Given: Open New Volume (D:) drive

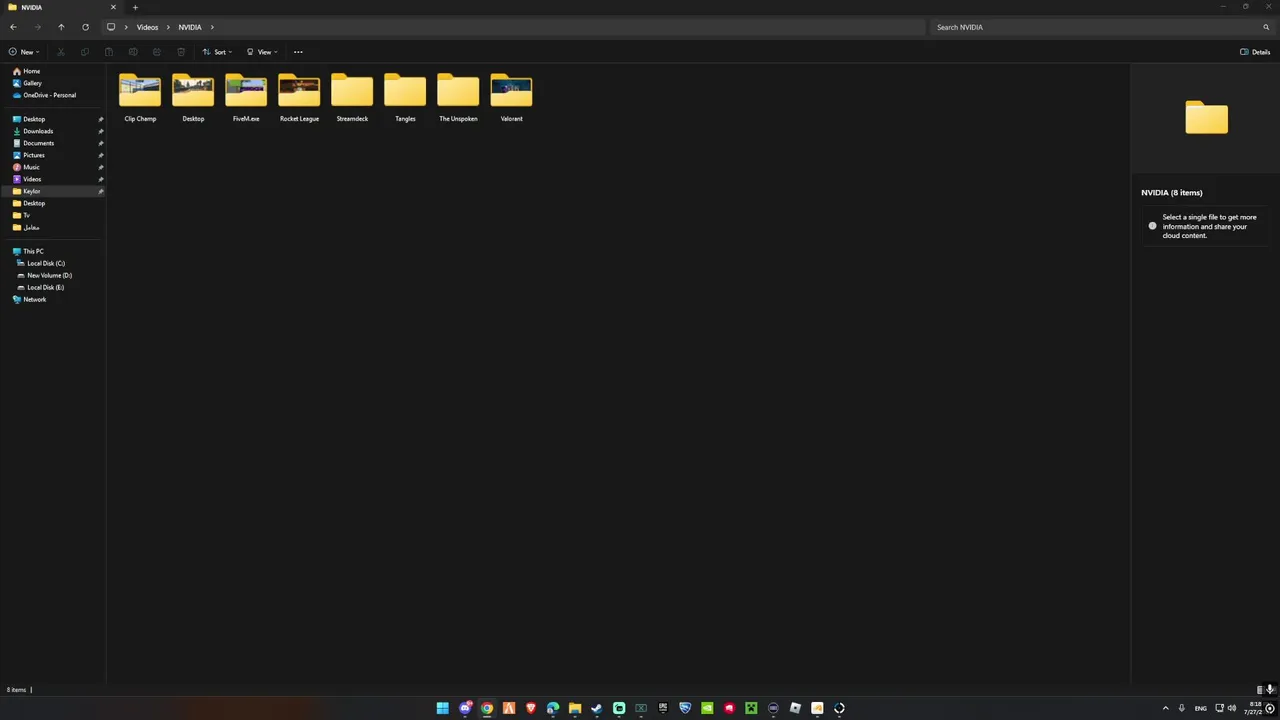Looking at the screenshot, I should point(49,275).
